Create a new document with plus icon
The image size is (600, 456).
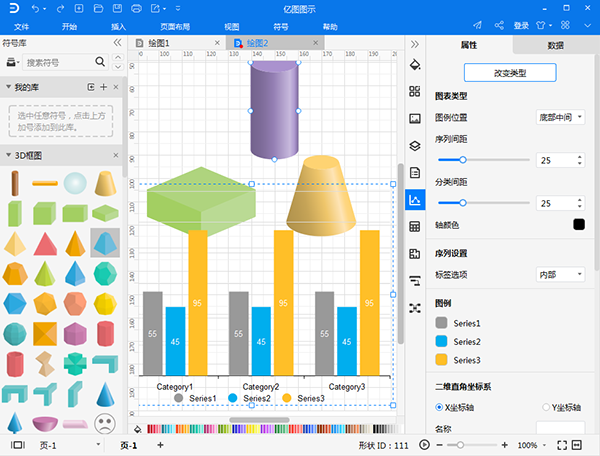coord(79,8)
